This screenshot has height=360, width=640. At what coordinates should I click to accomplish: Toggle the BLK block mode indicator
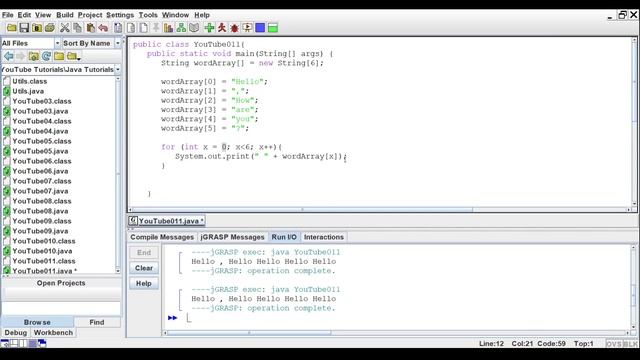630,344
